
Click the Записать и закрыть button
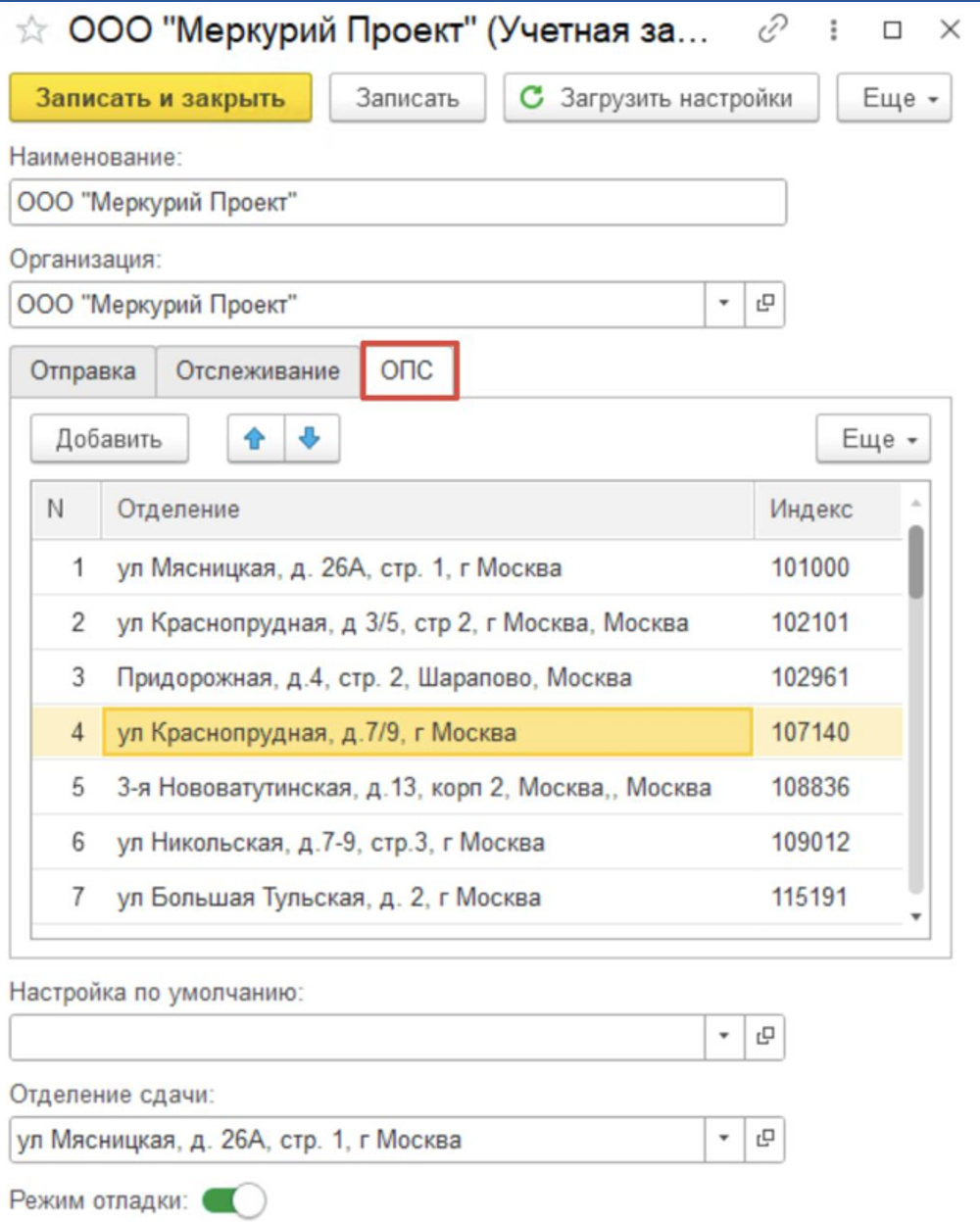(x=161, y=98)
